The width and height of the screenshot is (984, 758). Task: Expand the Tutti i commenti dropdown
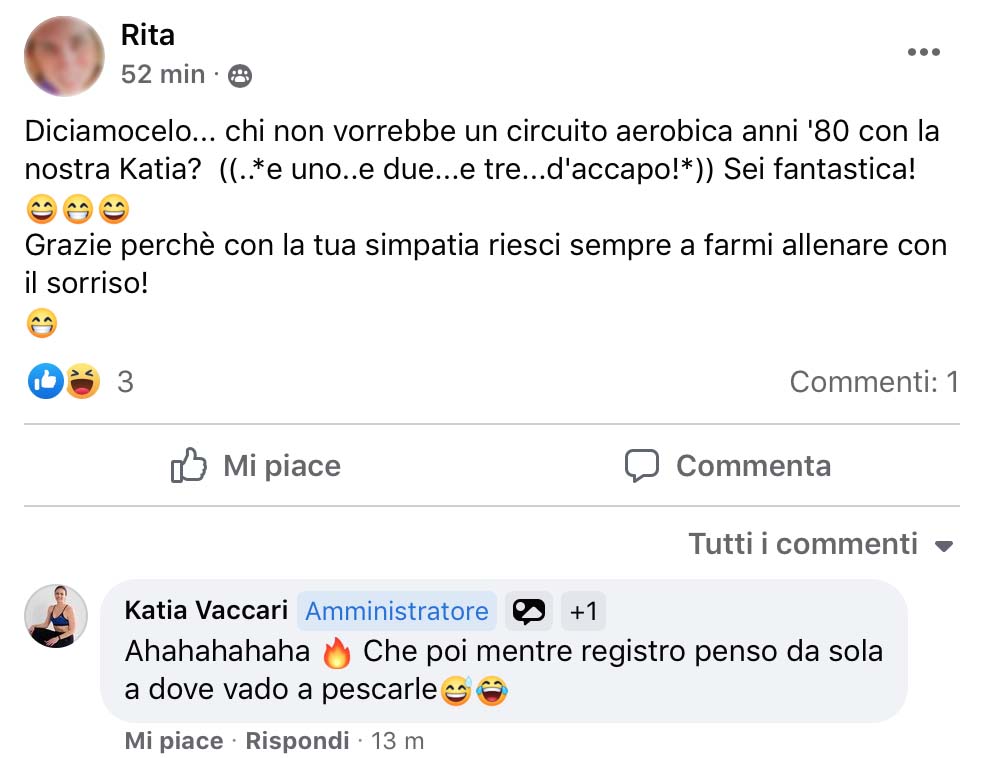(820, 544)
